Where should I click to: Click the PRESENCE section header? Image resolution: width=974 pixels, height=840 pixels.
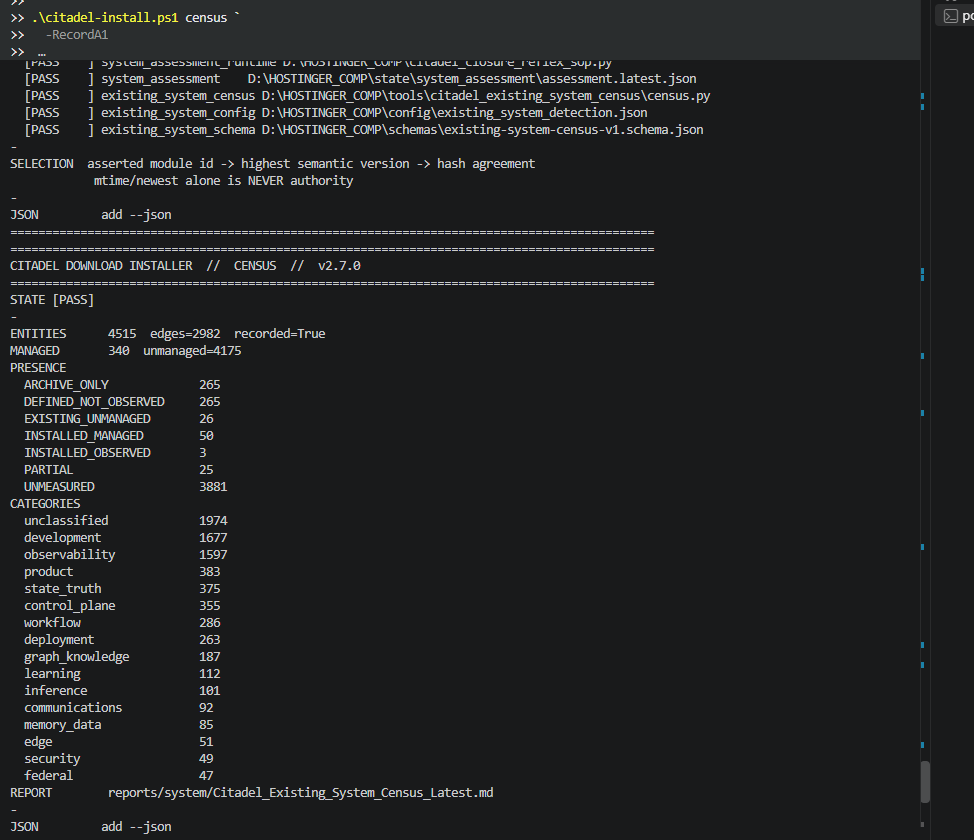tap(38, 368)
